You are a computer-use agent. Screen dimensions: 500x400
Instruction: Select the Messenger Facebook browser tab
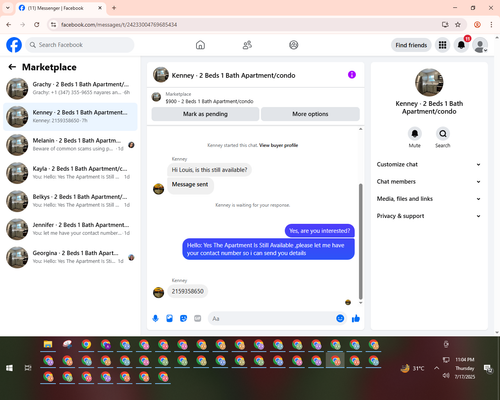click(61, 8)
